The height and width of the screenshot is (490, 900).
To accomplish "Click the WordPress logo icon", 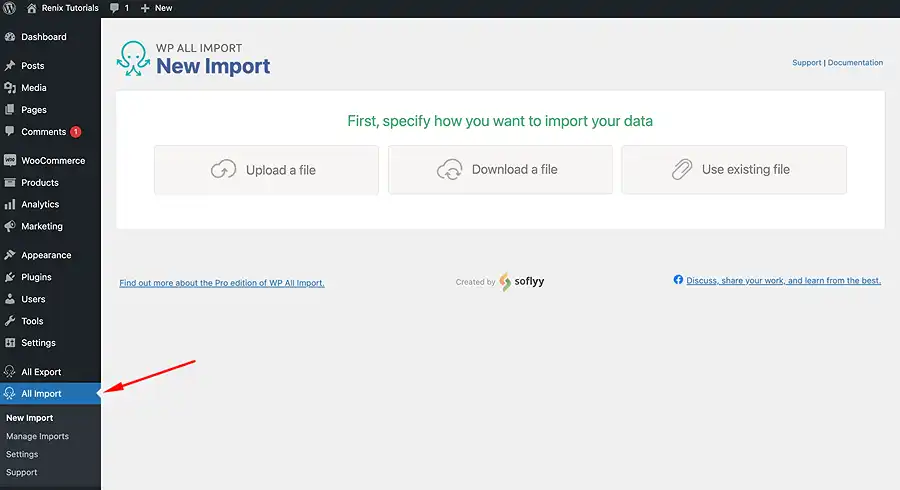I will (9, 8).
